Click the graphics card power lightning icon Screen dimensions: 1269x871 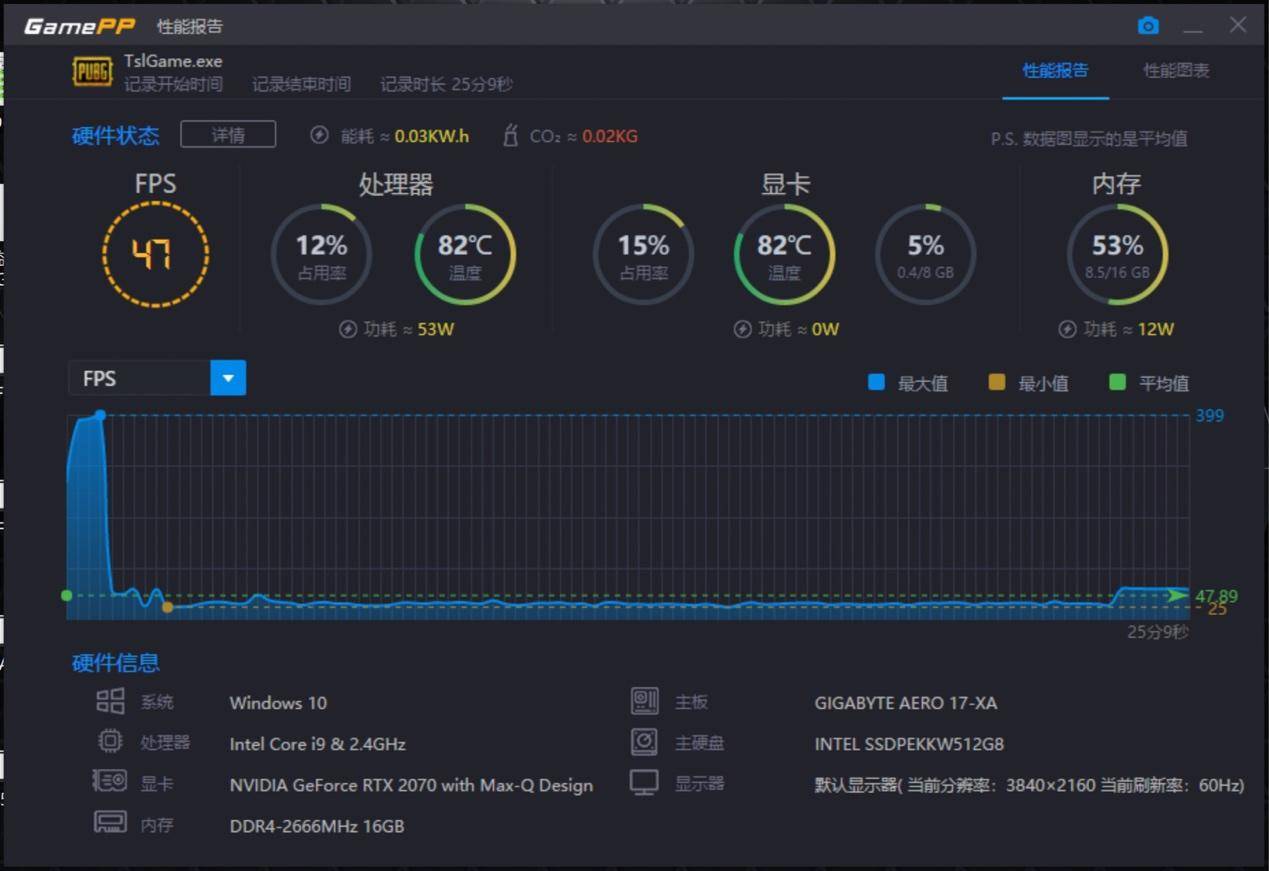742,329
